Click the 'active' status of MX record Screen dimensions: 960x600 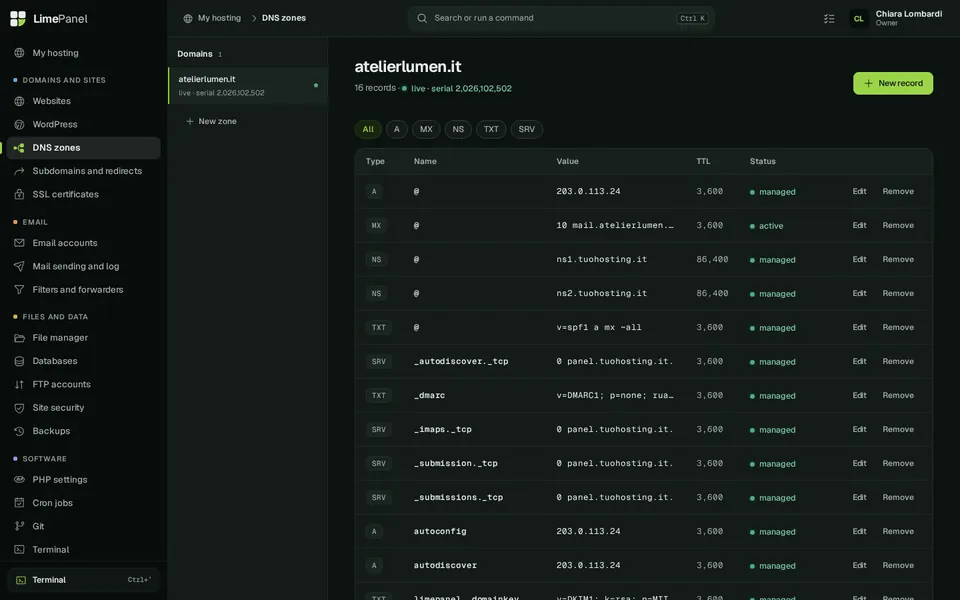pyautogui.click(x=767, y=226)
